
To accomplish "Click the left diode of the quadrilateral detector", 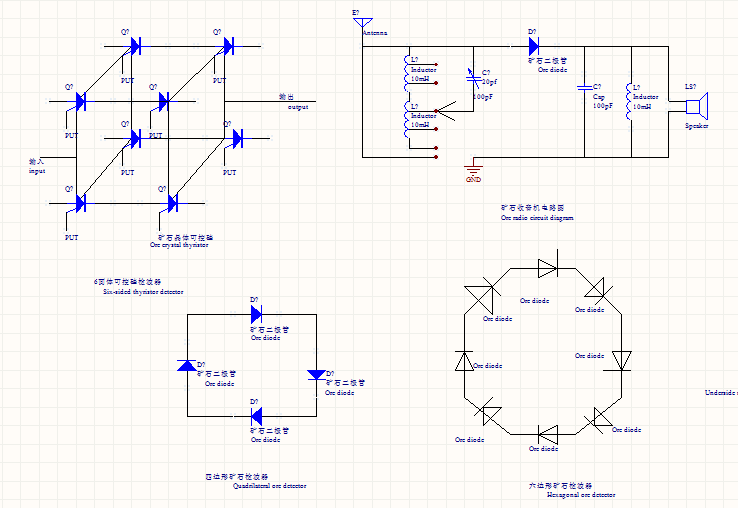I will [187, 366].
